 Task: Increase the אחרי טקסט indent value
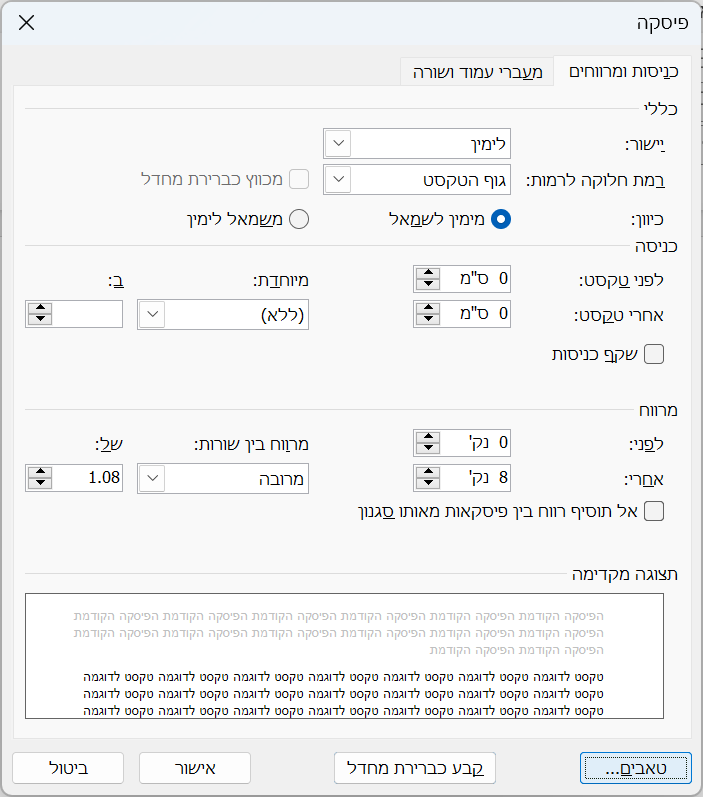[x=429, y=308]
